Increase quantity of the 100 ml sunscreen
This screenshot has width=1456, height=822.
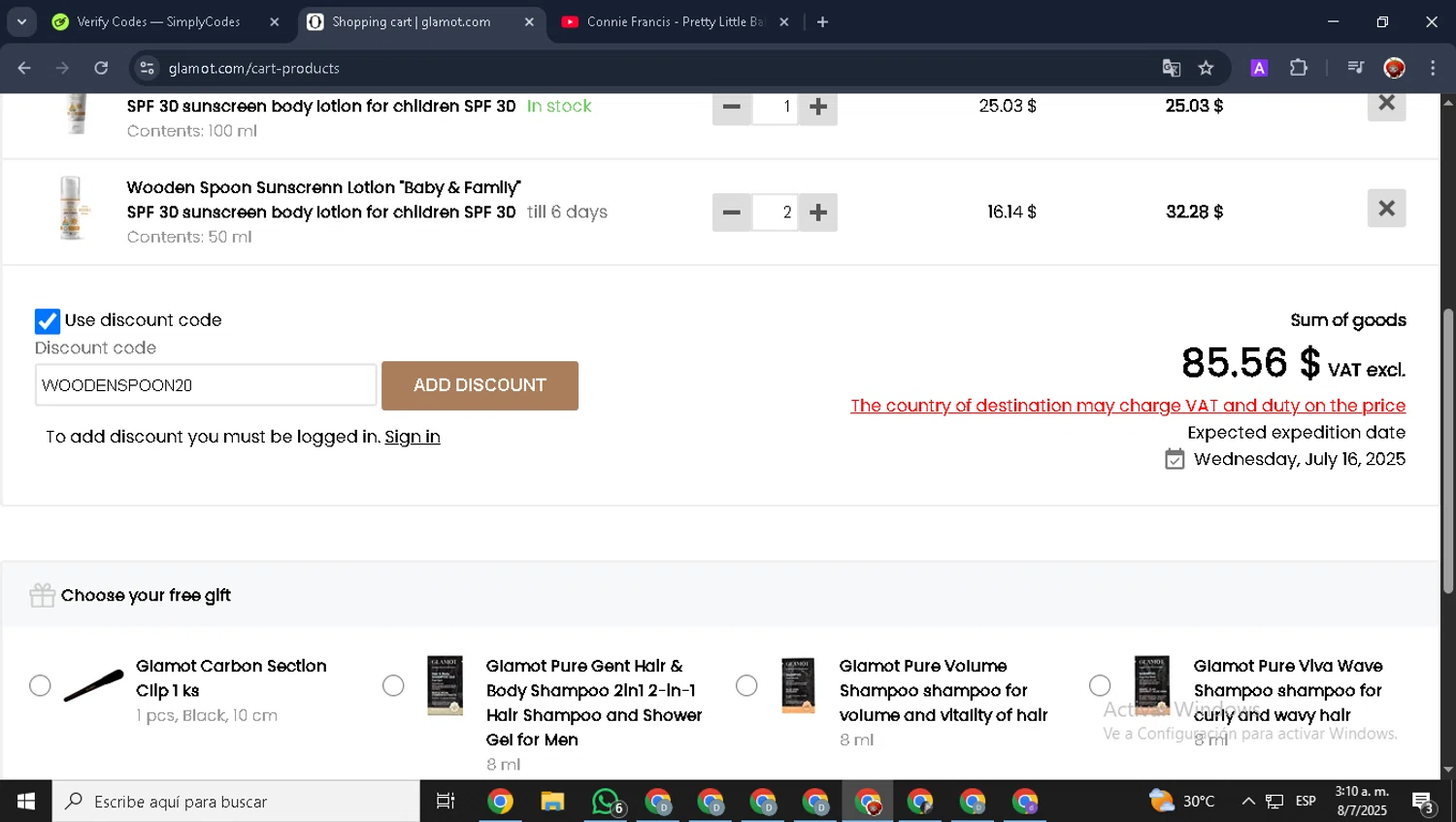[x=818, y=108]
